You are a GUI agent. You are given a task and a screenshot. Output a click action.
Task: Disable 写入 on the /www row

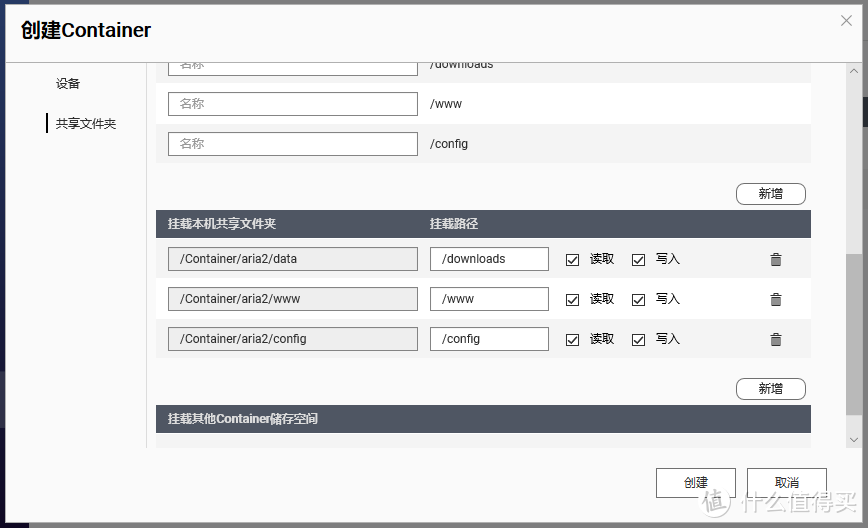639,299
